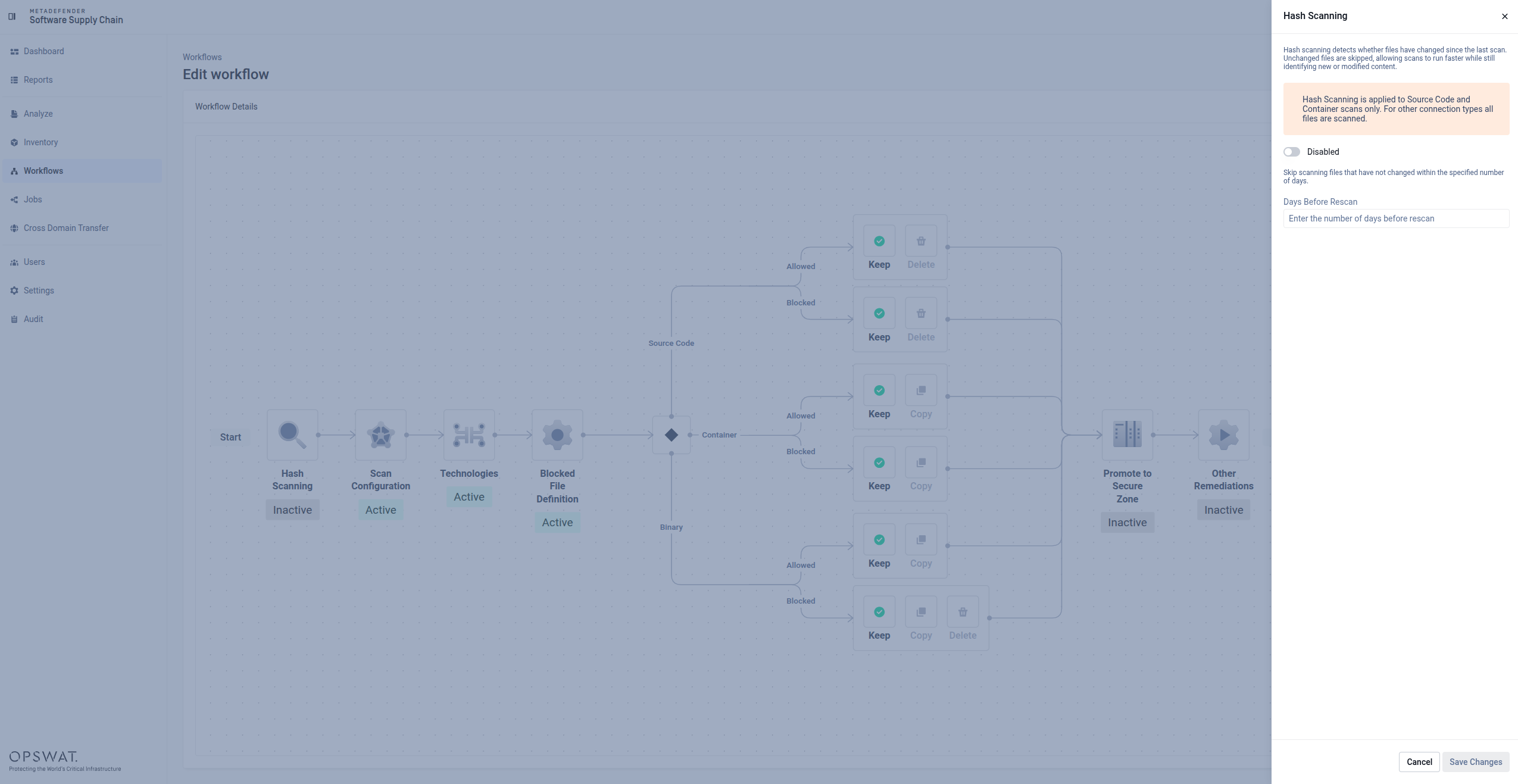Select the Hash Scanning magnifier node

tap(292, 435)
